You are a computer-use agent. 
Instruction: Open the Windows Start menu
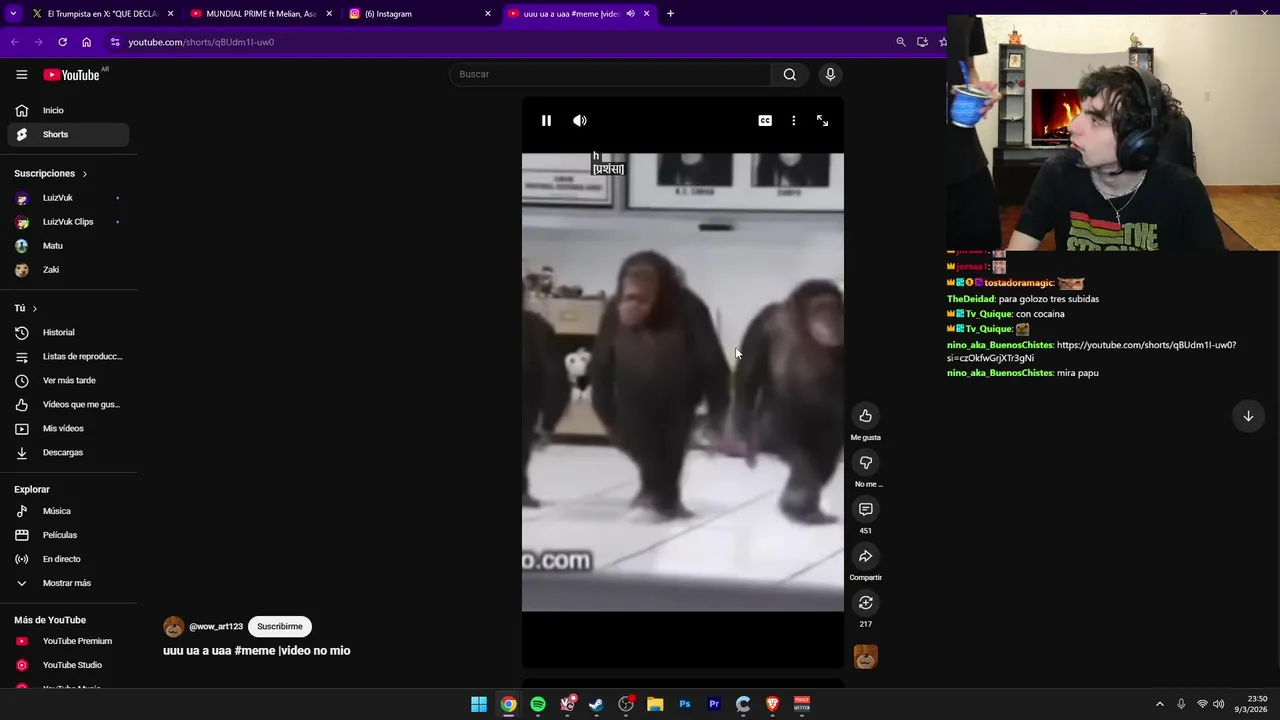pyautogui.click(x=479, y=704)
